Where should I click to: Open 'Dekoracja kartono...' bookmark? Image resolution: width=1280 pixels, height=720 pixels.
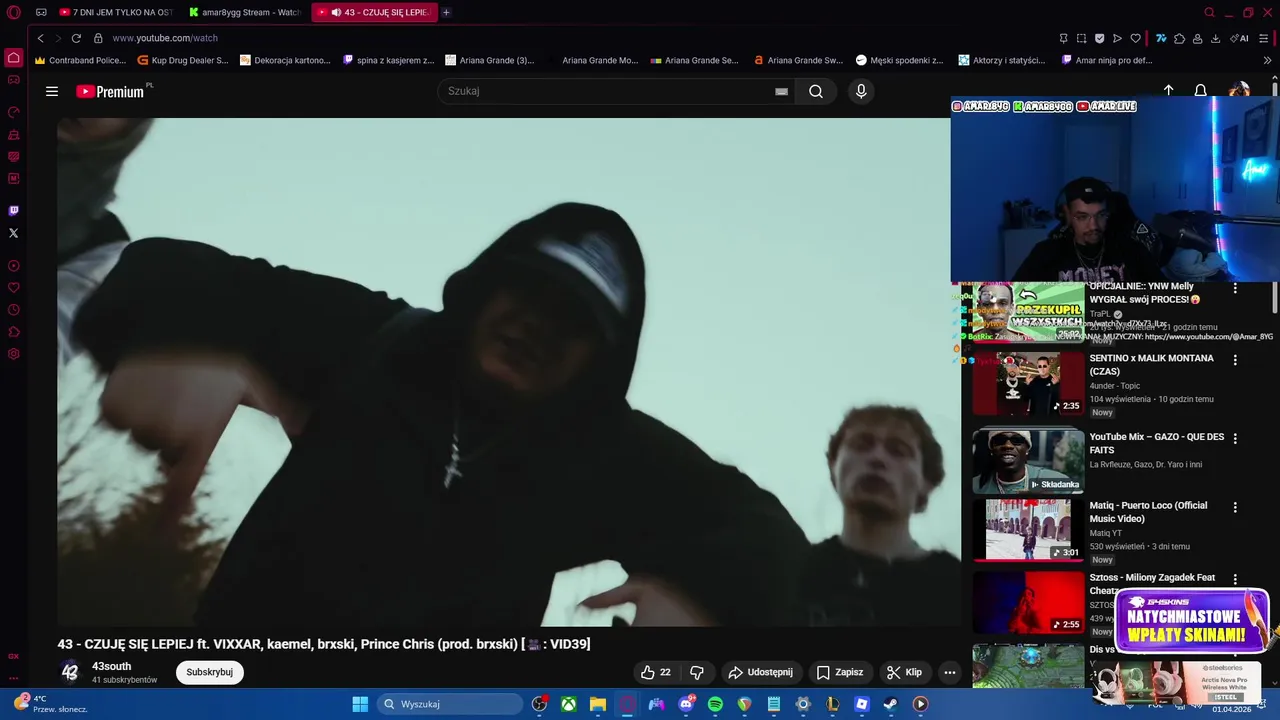click(x=285, y=60)
